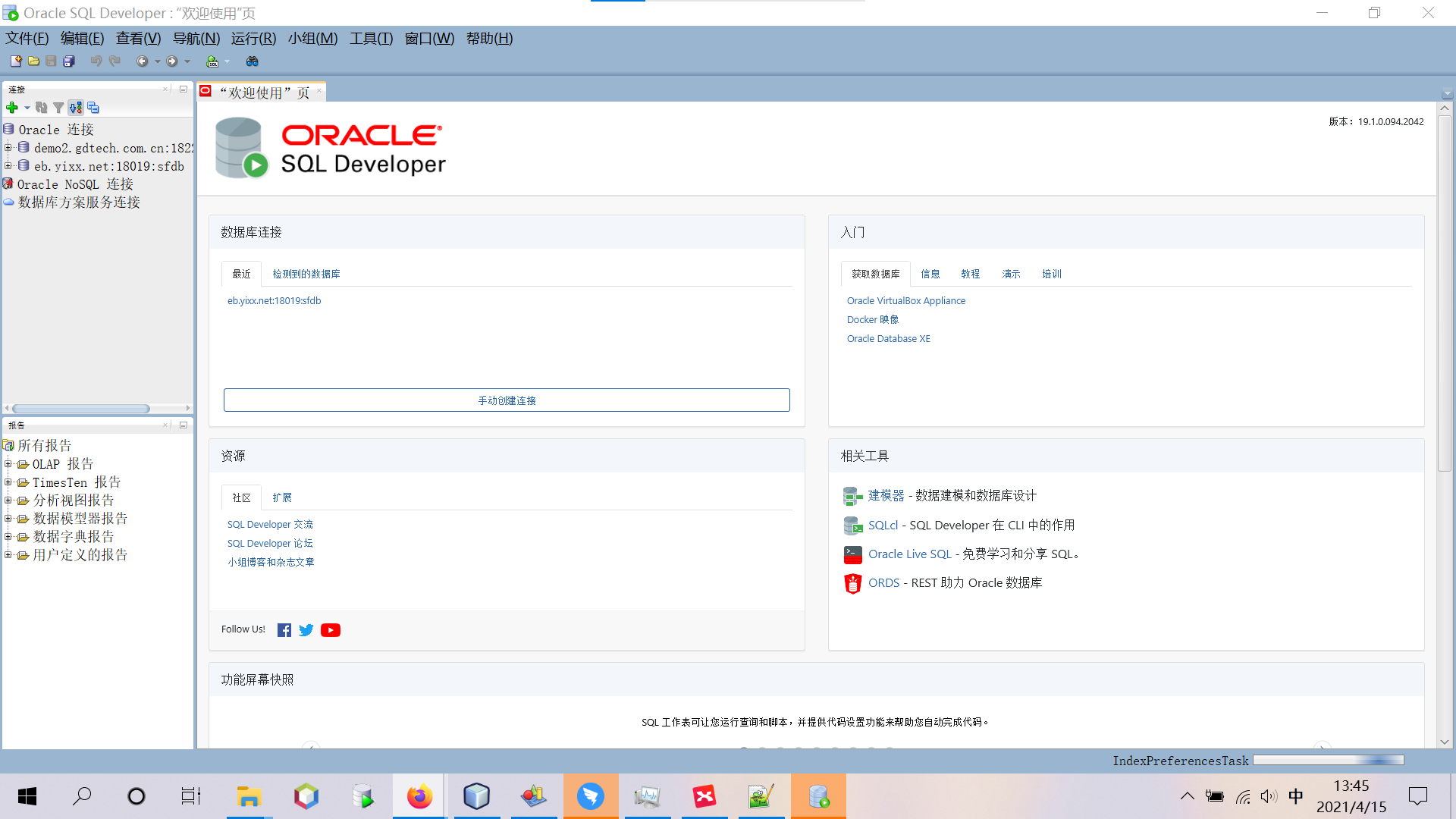Expand the eb.yixx.net:18019:sfdb connection node
The width and height of the screenshot is (1456, 819).
(x=8, y=165)
